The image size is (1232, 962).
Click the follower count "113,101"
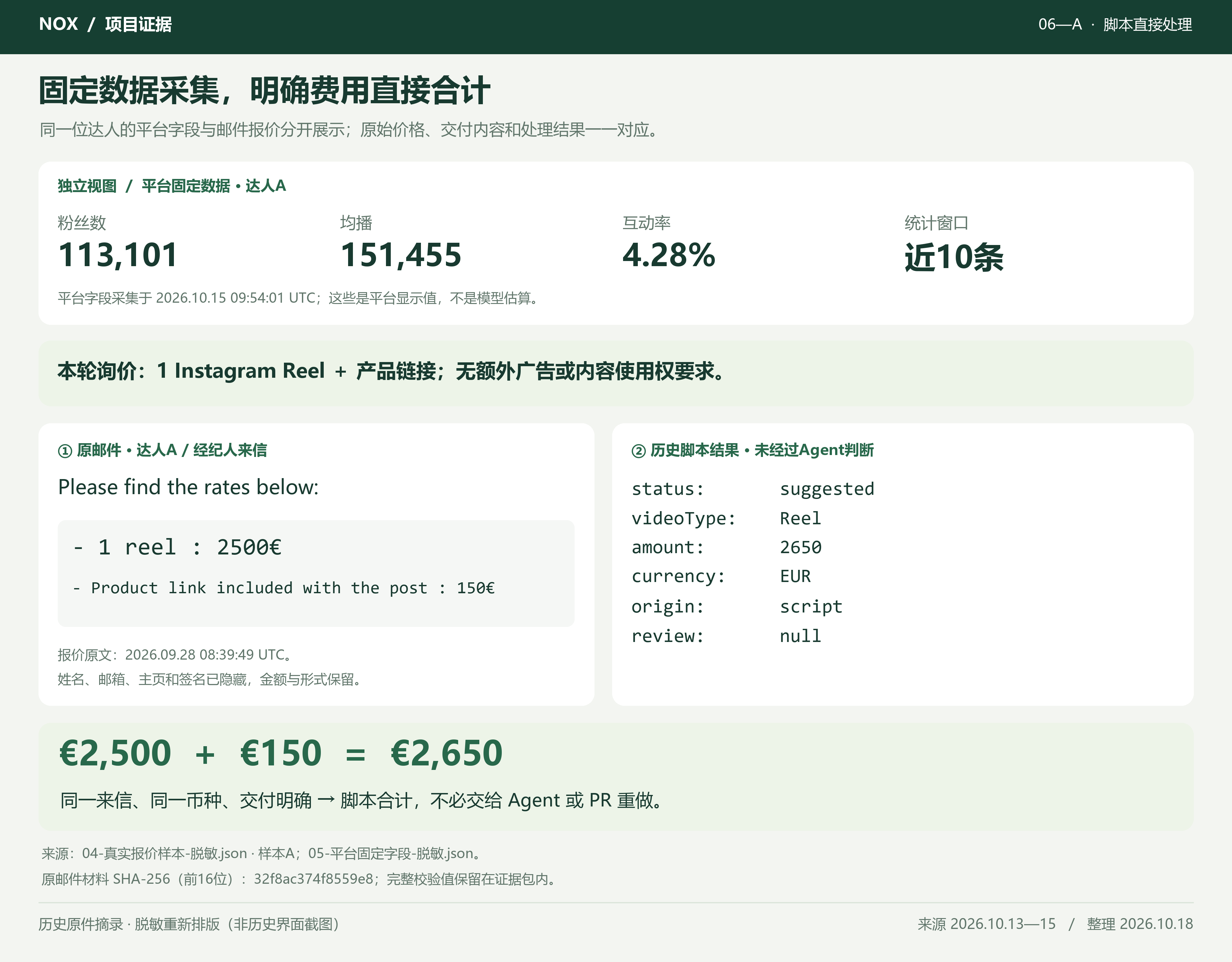pyautogui.click(x=118, y=255)
